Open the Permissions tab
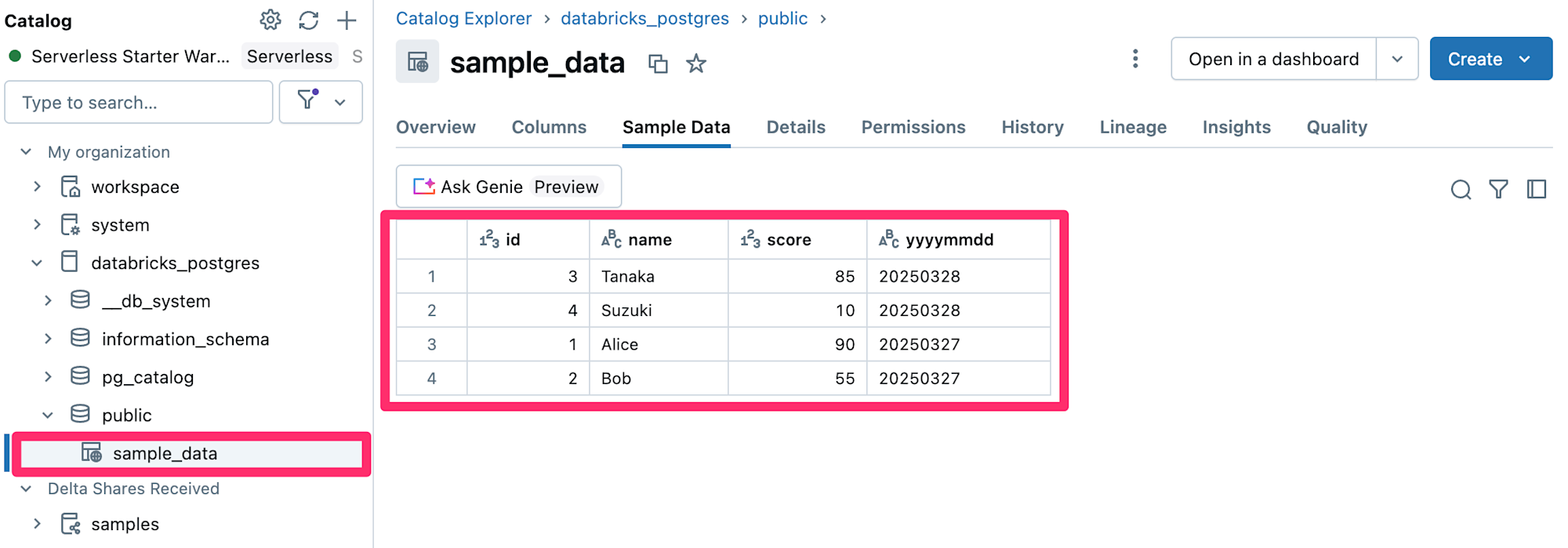 point(913,127)
